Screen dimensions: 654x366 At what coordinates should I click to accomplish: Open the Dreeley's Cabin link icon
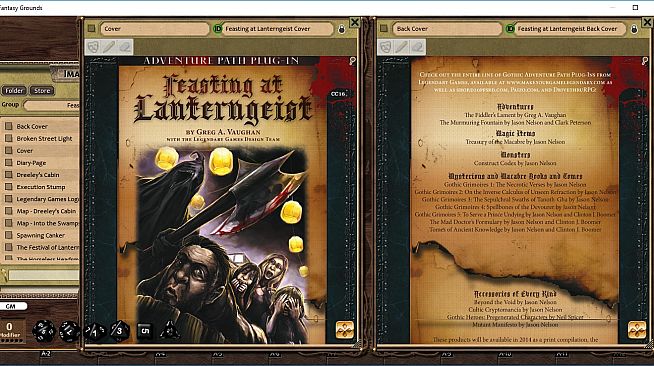pos(8,175)
